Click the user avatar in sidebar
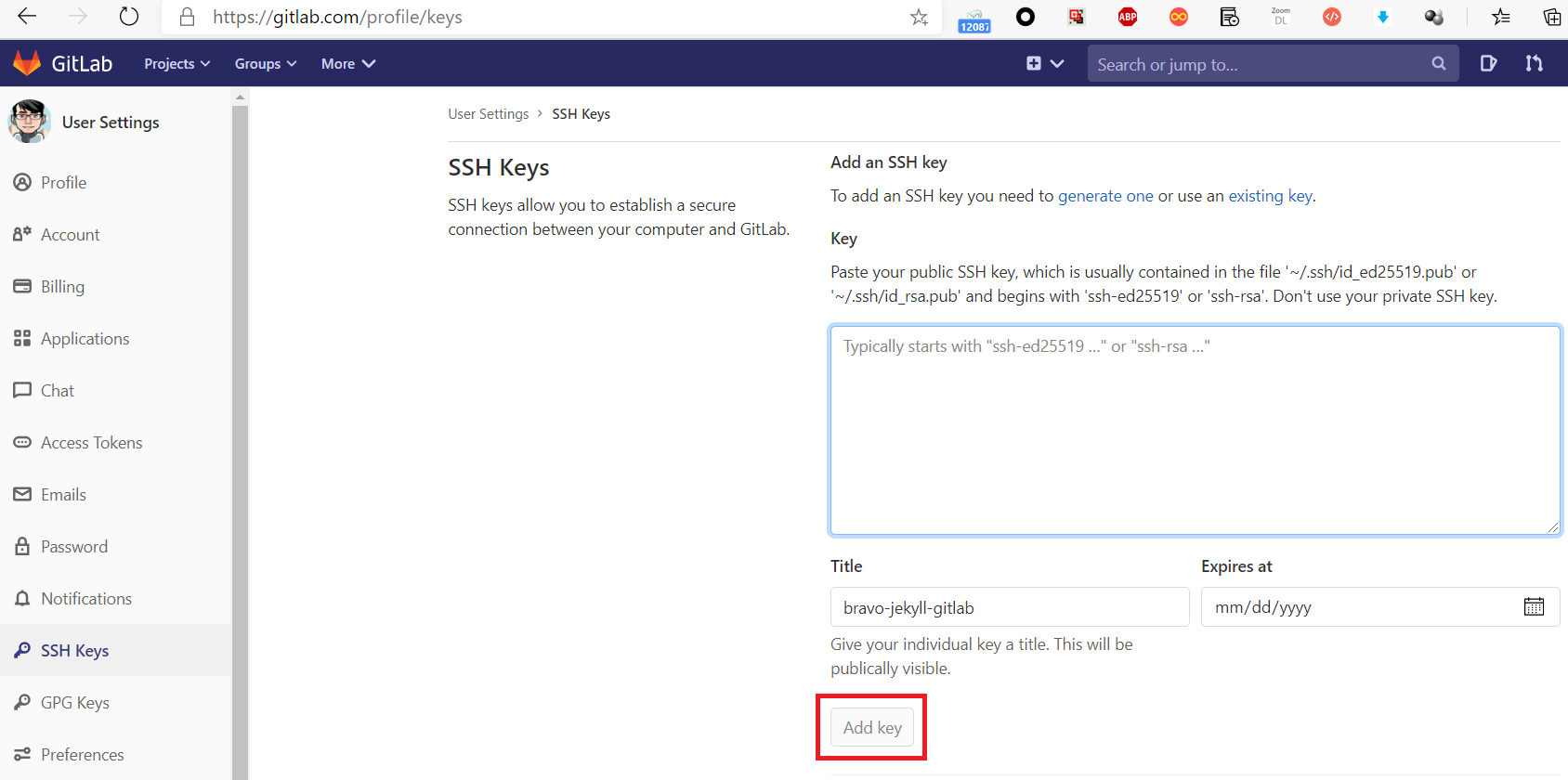1568x780 pixels. point(30,122)
